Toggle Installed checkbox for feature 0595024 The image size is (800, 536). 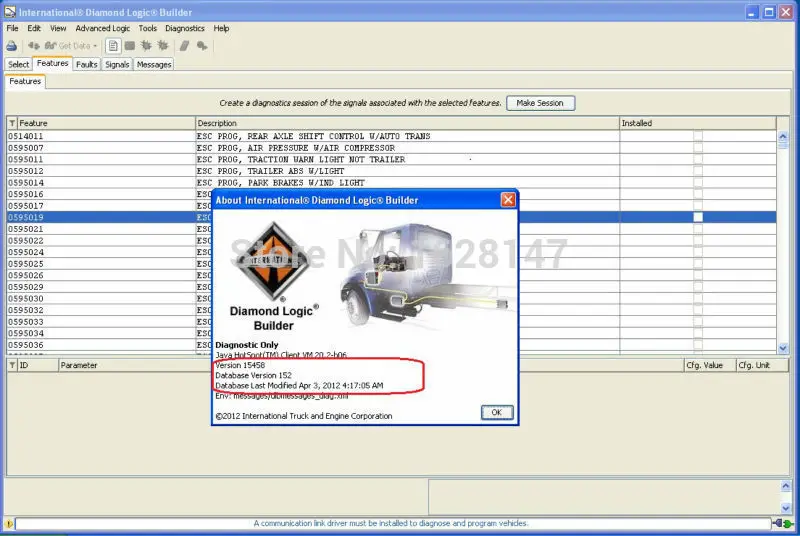click(698, 252)
